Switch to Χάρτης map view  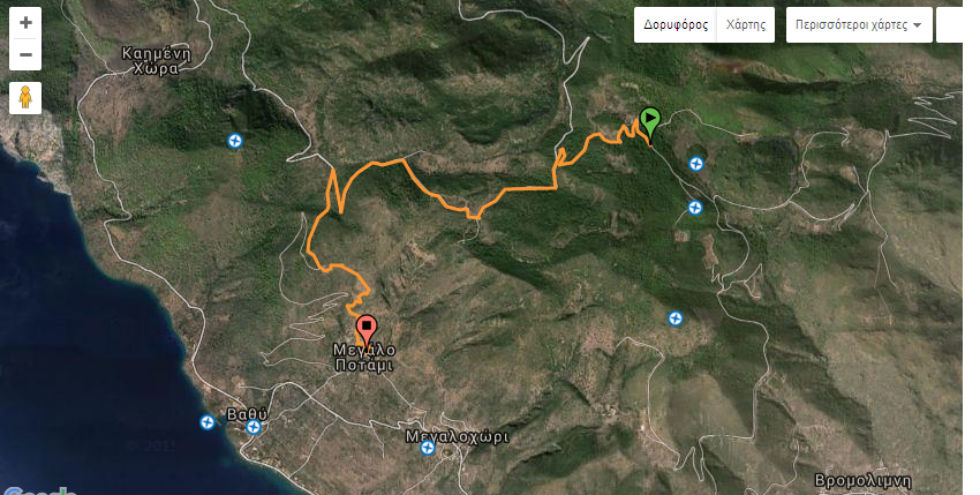746,25
